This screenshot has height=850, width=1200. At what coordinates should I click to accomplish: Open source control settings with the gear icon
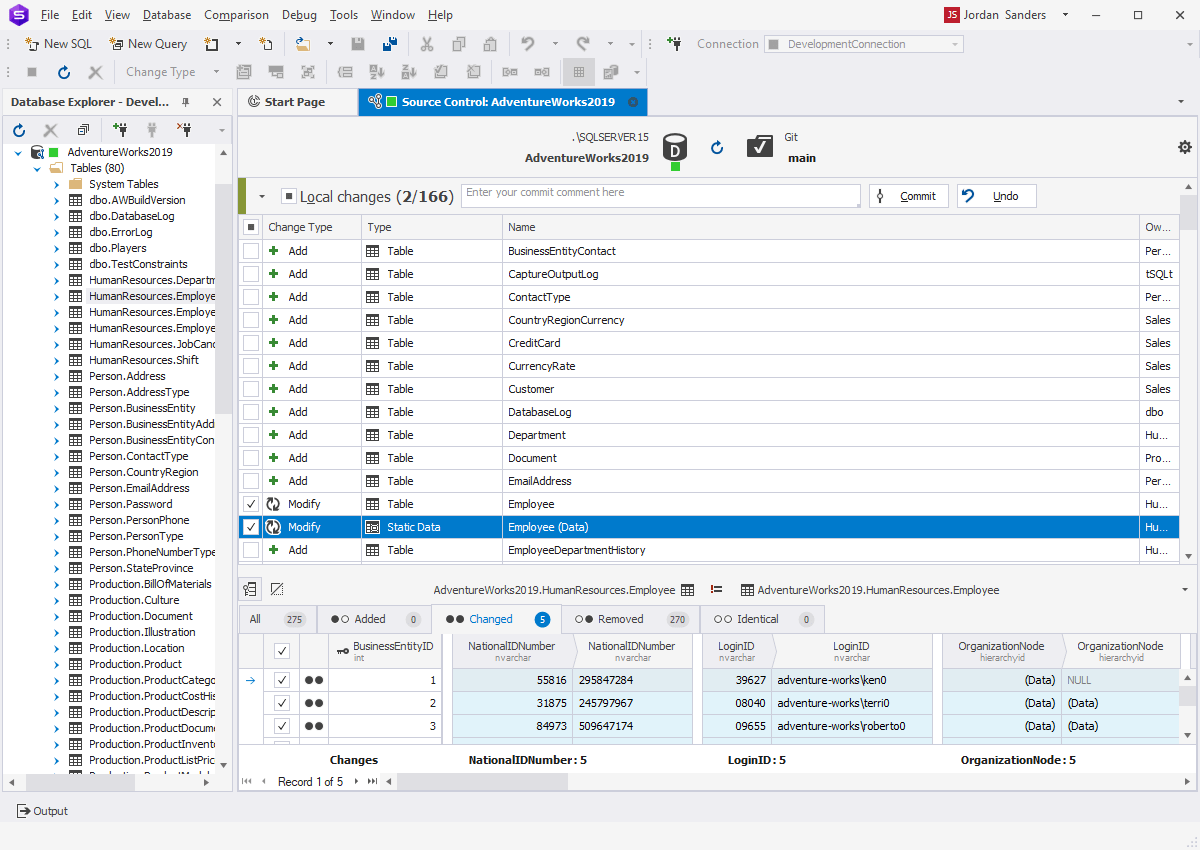pos(1185,146)
